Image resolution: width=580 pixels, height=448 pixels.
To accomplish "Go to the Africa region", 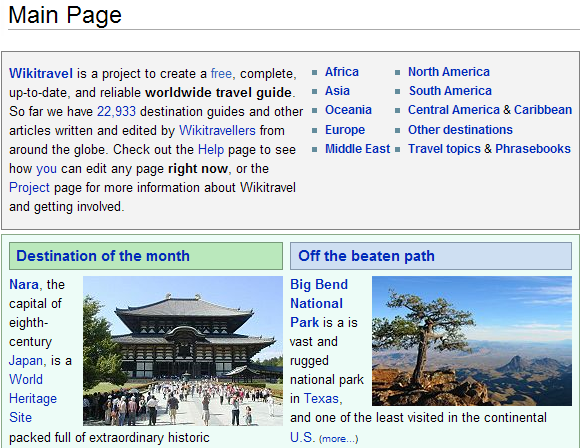I will tap(342, 72).
